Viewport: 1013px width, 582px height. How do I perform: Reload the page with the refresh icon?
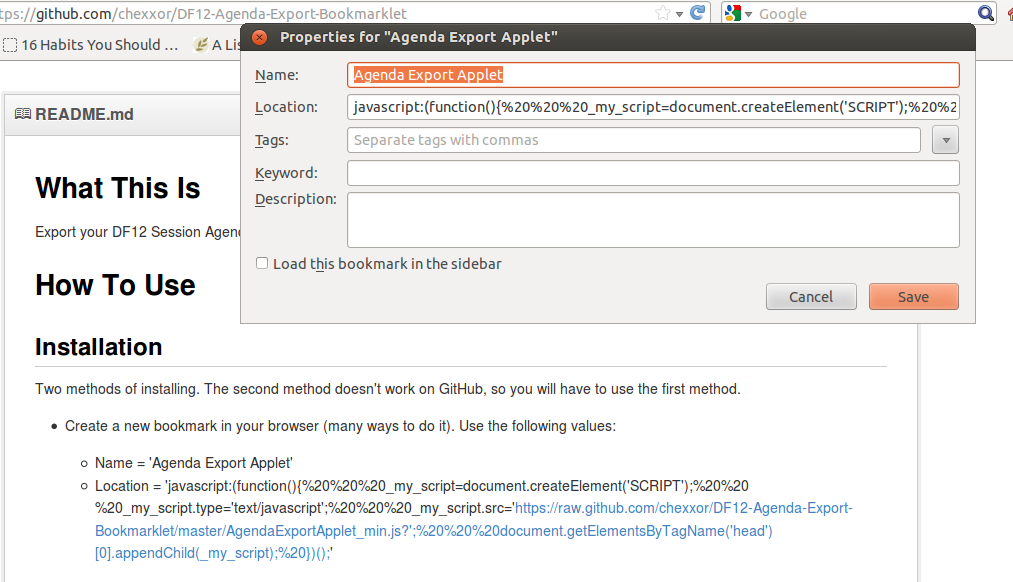pyautogui.click(x=698, y=13)
